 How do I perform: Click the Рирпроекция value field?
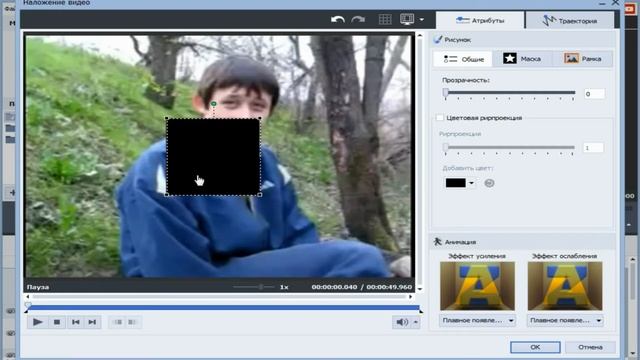point(593,148)
